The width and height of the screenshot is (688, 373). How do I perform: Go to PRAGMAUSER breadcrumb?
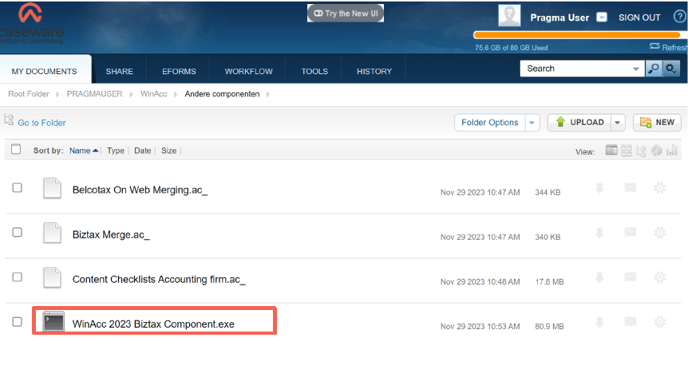[94, 94]
